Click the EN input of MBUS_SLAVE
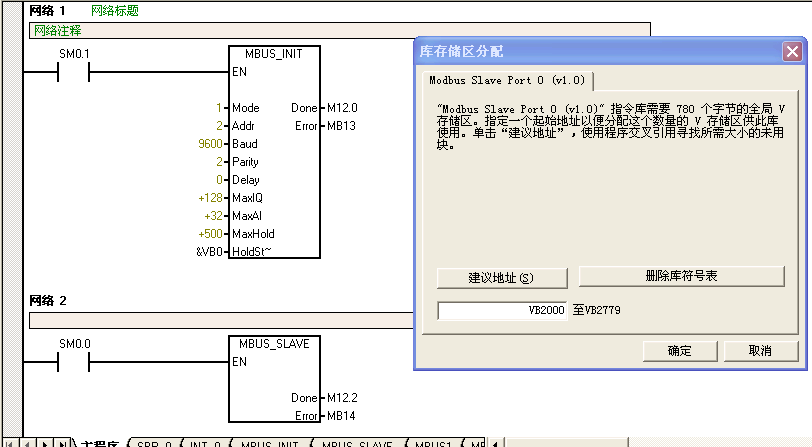This screenshot has height=447, width=812. point(239,362)
